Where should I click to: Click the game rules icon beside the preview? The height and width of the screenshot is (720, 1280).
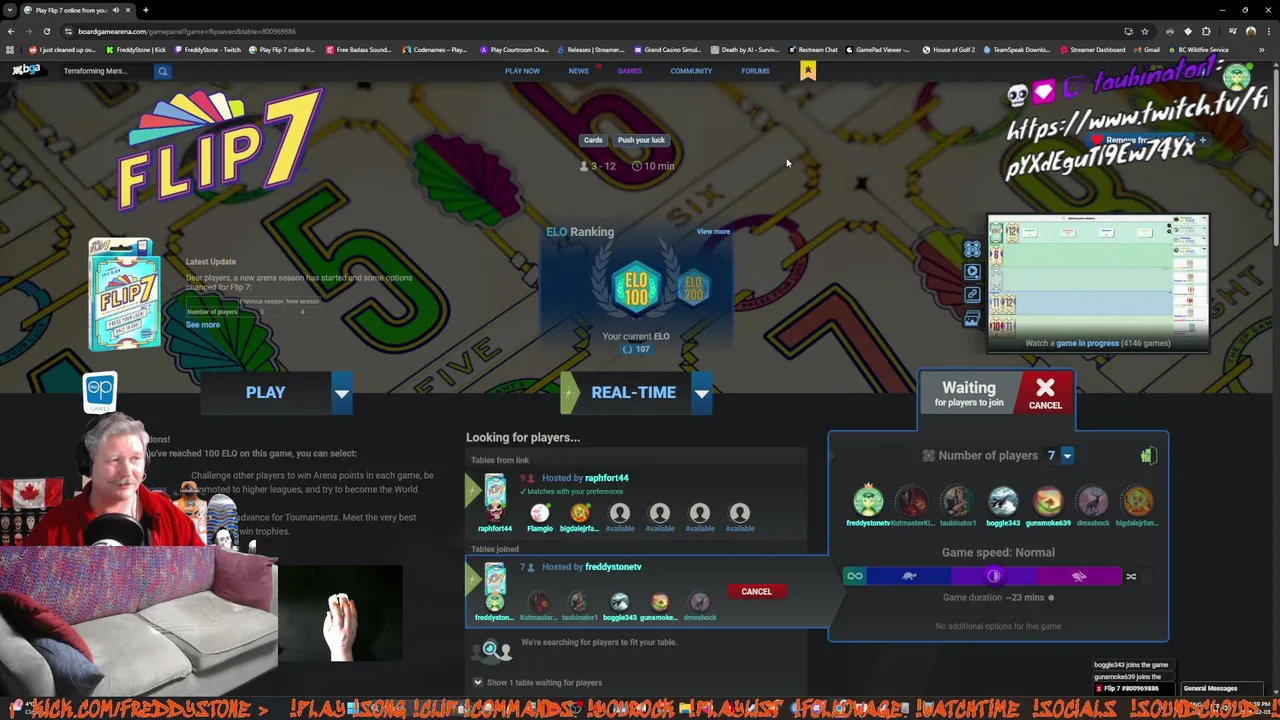pyautogui.click(x=972, y=249)
